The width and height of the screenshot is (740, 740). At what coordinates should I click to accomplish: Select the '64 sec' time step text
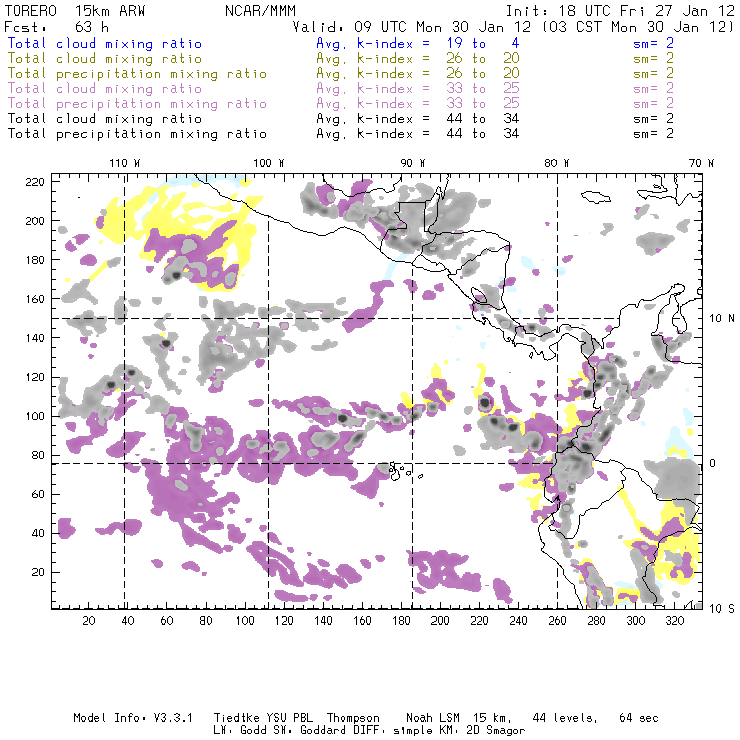tap(639, 718)
